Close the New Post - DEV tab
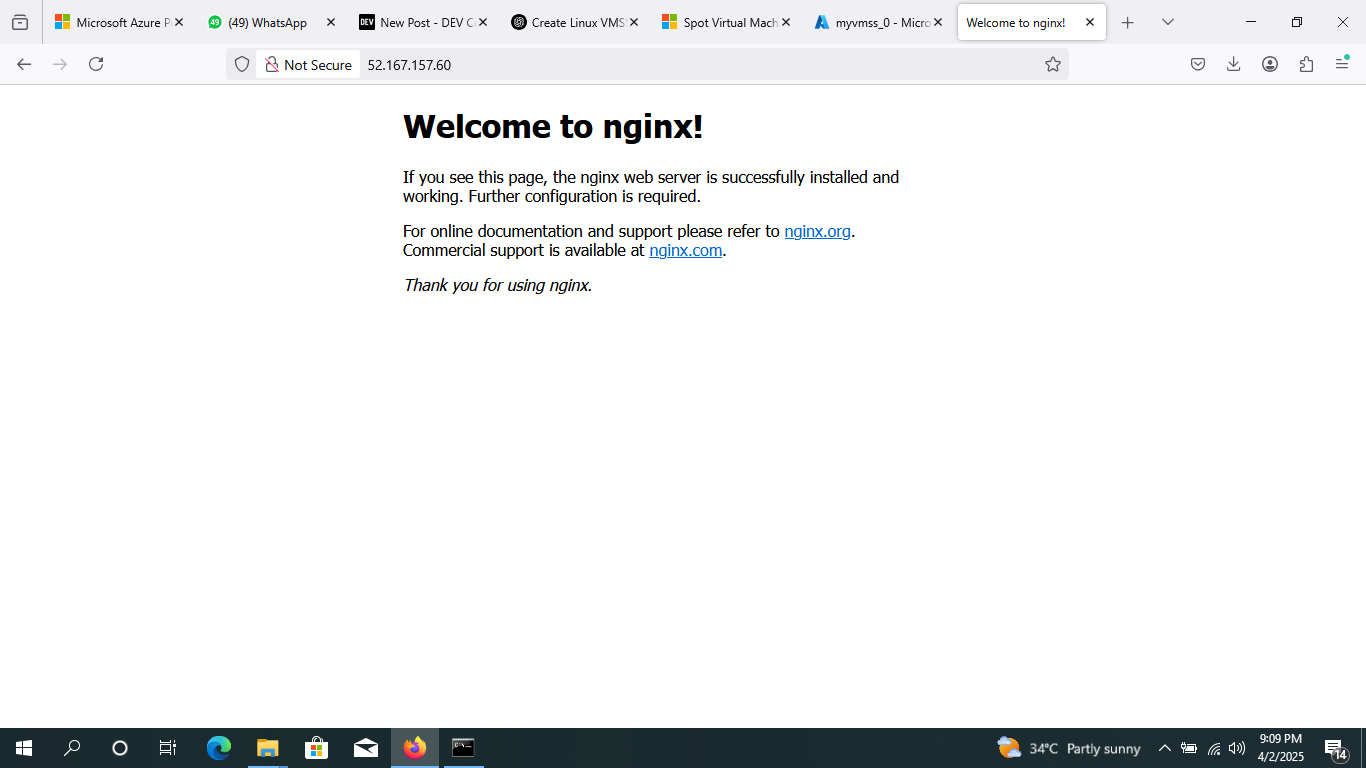This screenshot has width=1366, height=768. pyautogui.click(x=483, y=22)
